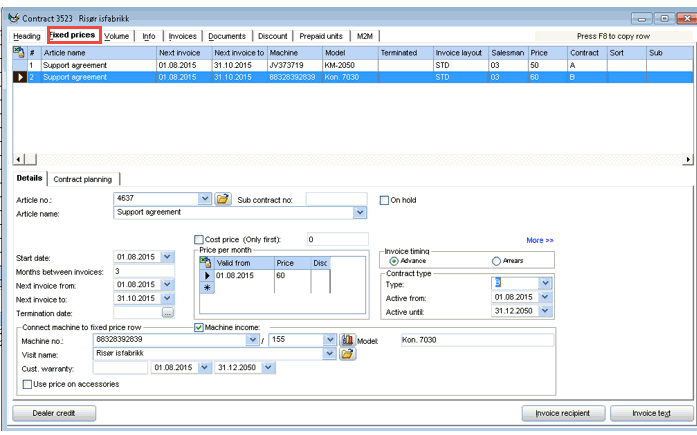Click grid icon in Price per month table
This screenshot has height=435, width=697.
point(206,262)
